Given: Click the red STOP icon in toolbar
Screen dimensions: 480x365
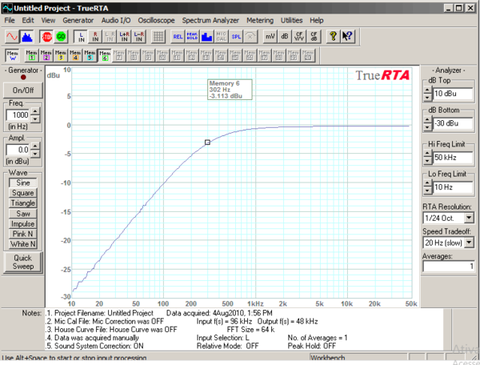Looking at the screenshot, I should 47,37.
